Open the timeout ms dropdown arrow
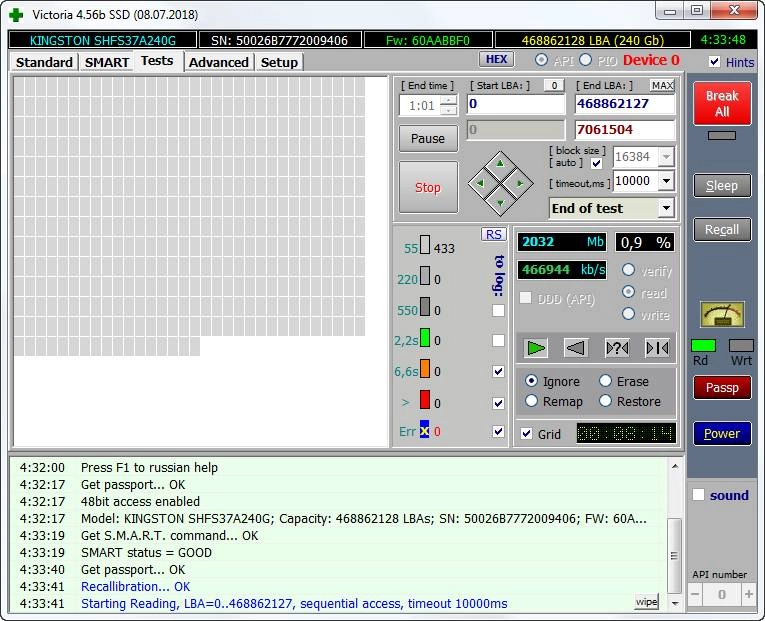The image size is (765, 621). coord(666,181)
